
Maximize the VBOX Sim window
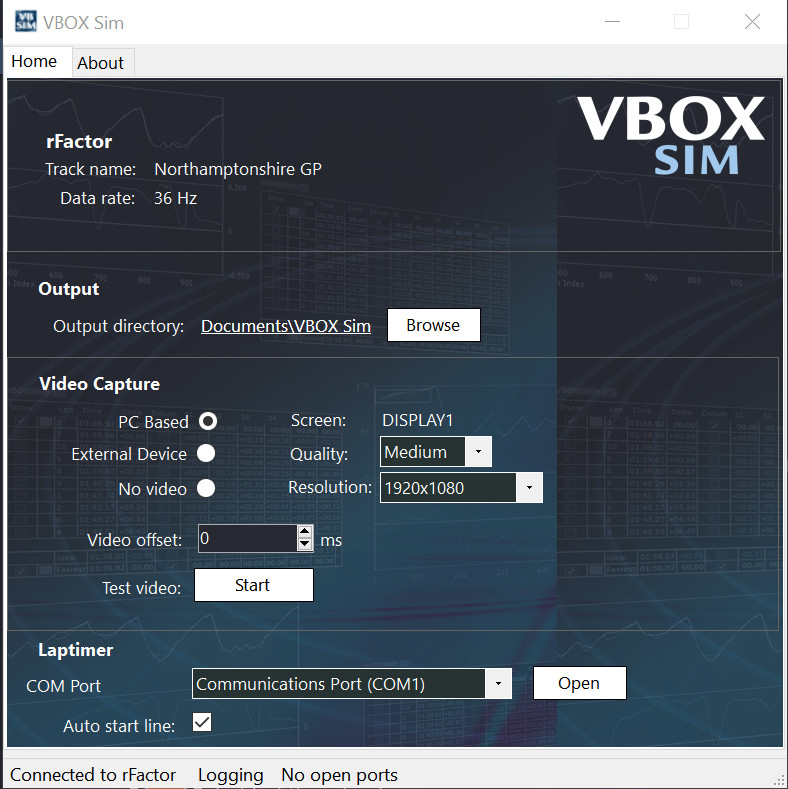click(681, 21)
